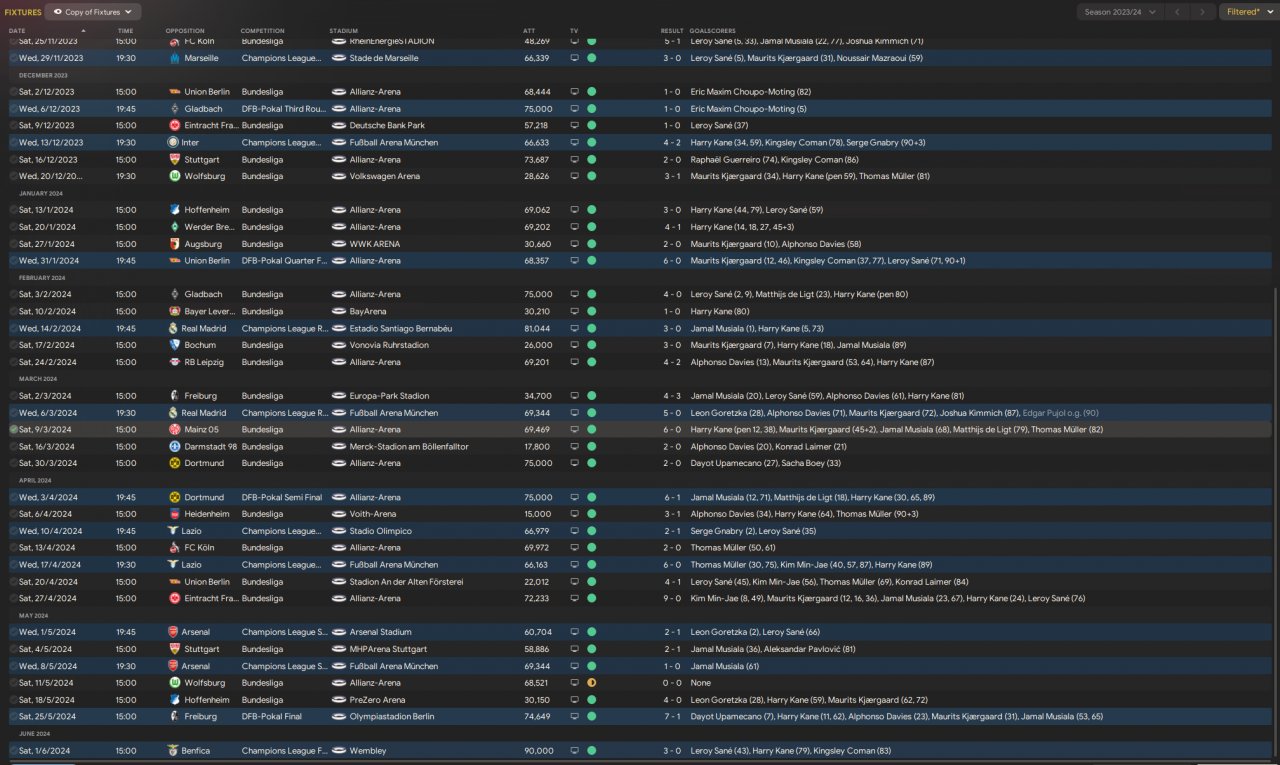Tick the checkbox for the Benfica final

[13, 751]
